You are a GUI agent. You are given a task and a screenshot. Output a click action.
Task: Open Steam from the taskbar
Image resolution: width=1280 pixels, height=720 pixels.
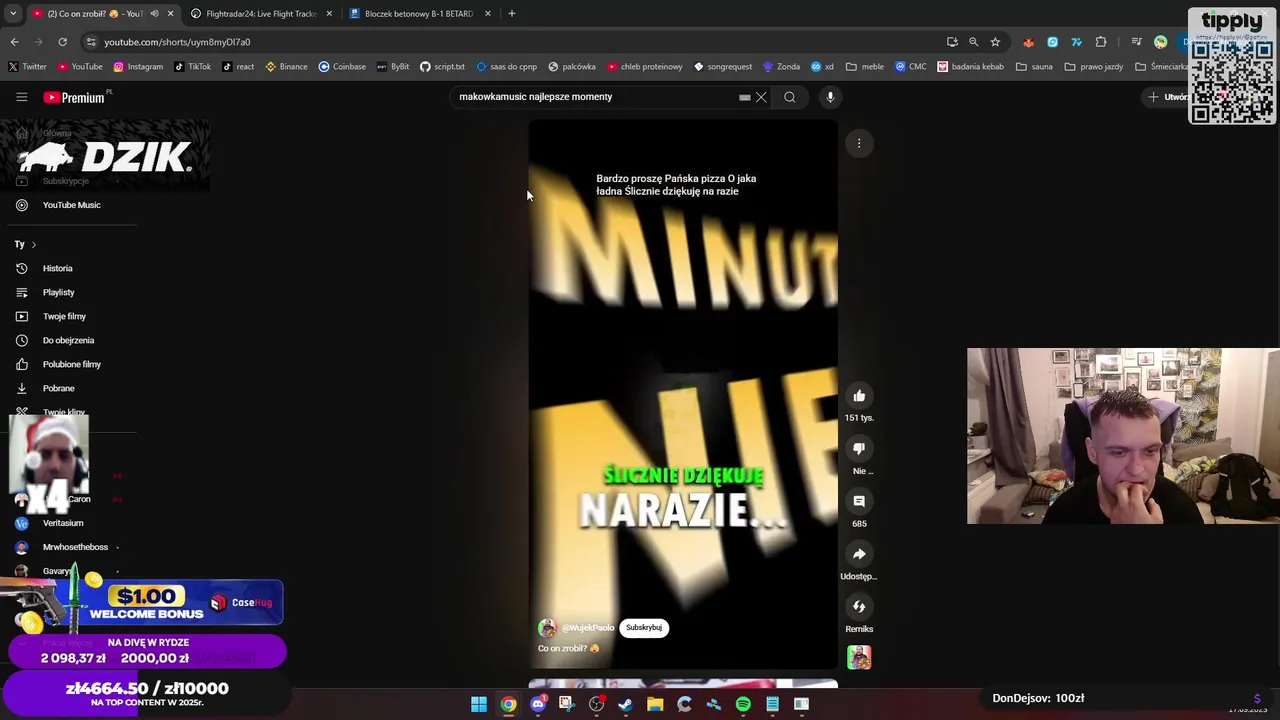click(626, 704)
